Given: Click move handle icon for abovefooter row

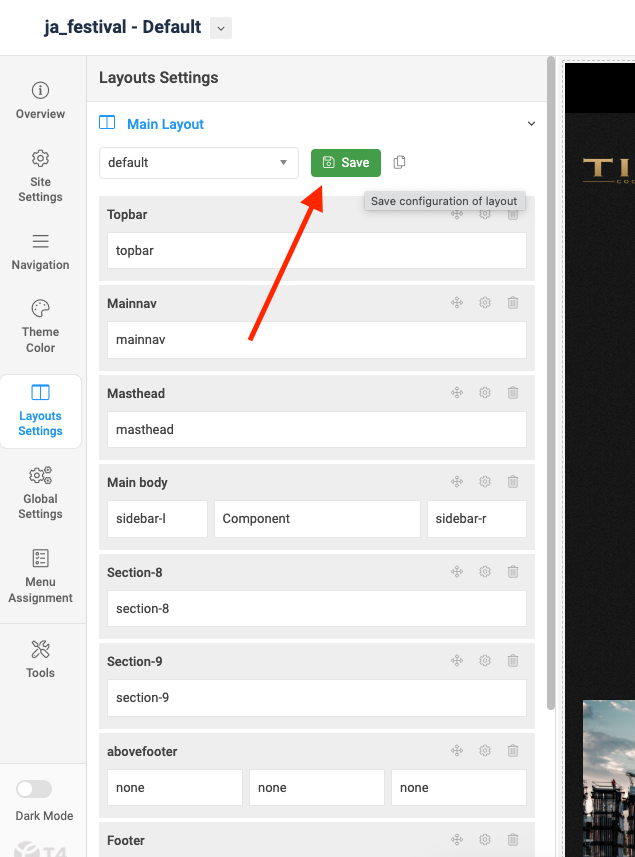Looking at the screenshot, I should click(457, 751).
